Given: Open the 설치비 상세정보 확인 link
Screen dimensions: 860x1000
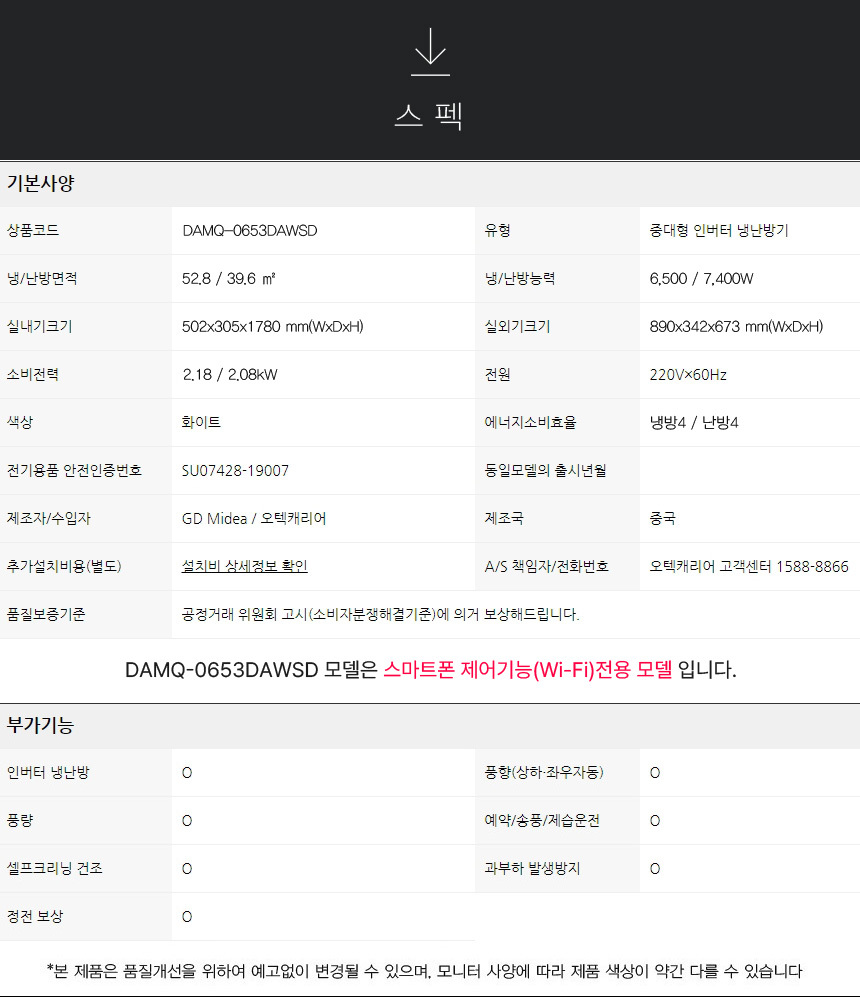Looking at the screenshot, I should 244,566.
